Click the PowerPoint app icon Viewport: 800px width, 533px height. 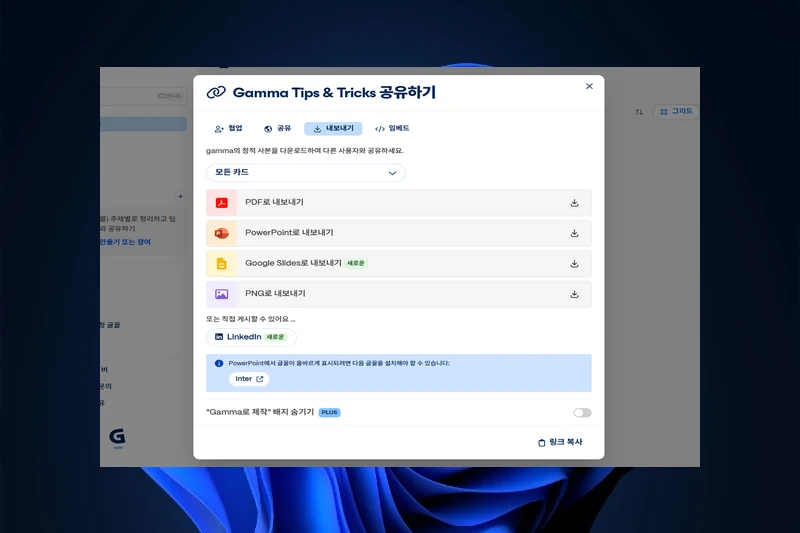tap(221, 233)
